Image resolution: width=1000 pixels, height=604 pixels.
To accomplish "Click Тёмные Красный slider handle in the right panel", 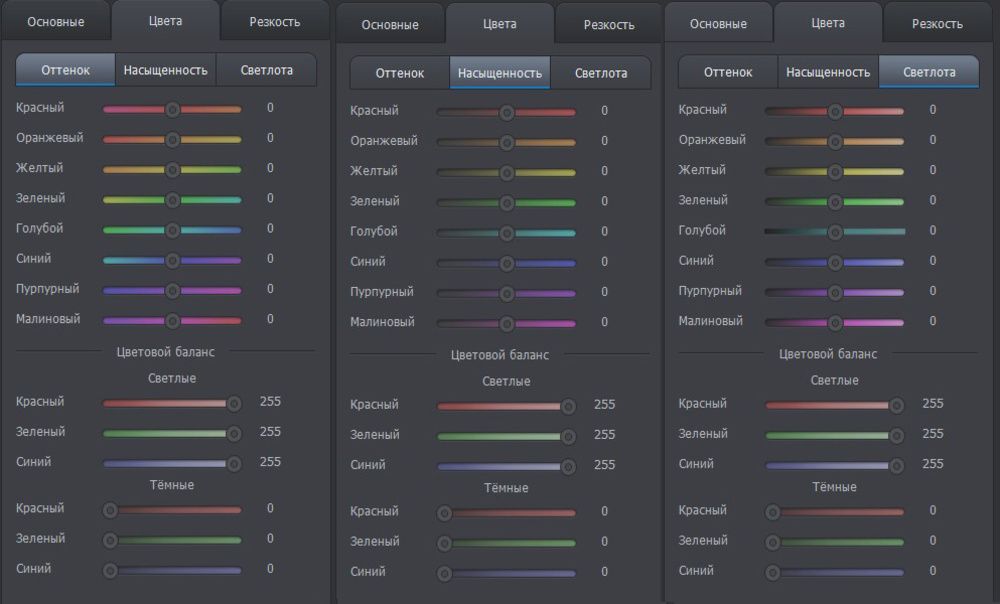I will [772, 512].
